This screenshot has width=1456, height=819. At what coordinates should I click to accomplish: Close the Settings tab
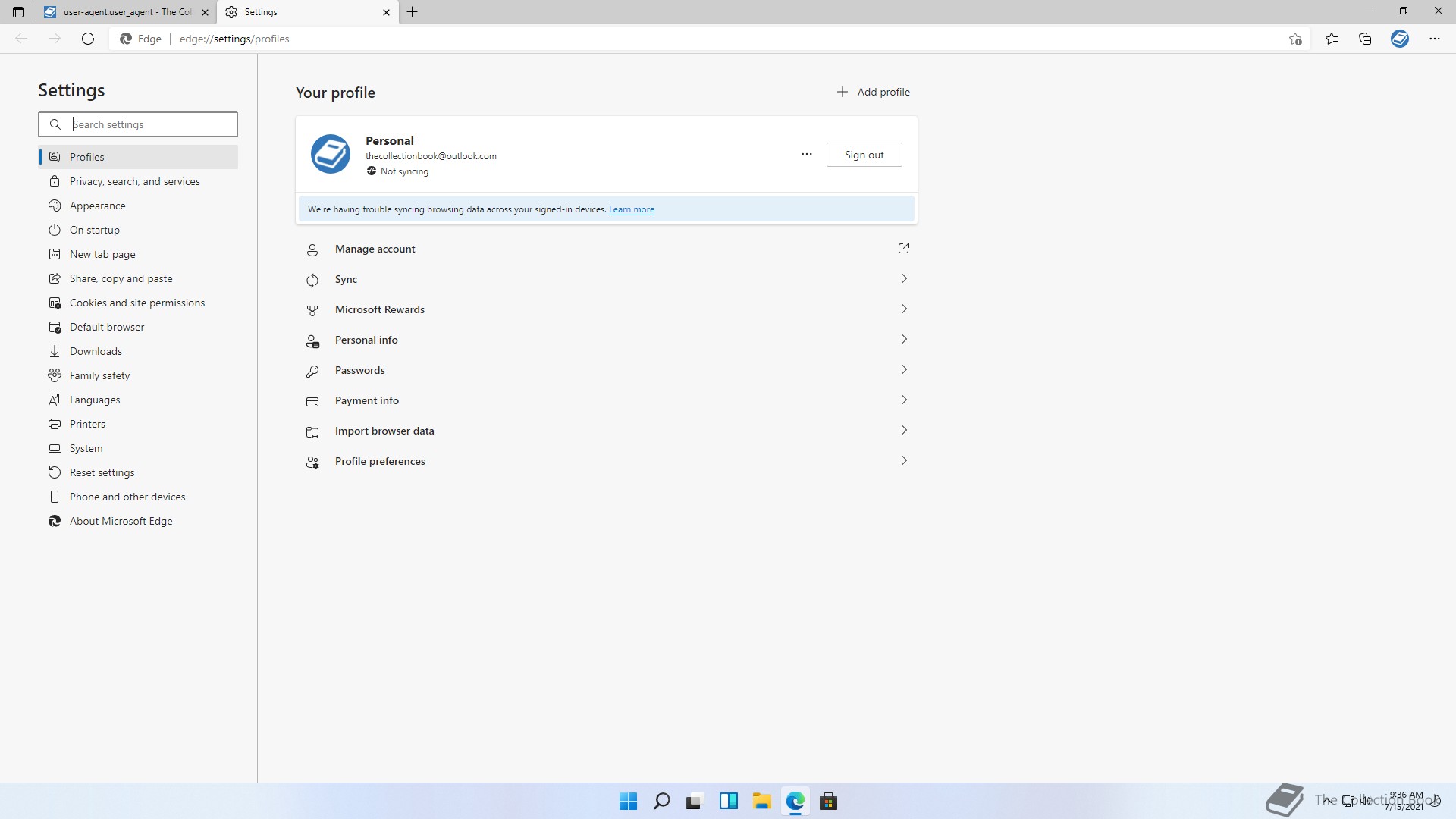pyautogui.click(x=386, y=12)
